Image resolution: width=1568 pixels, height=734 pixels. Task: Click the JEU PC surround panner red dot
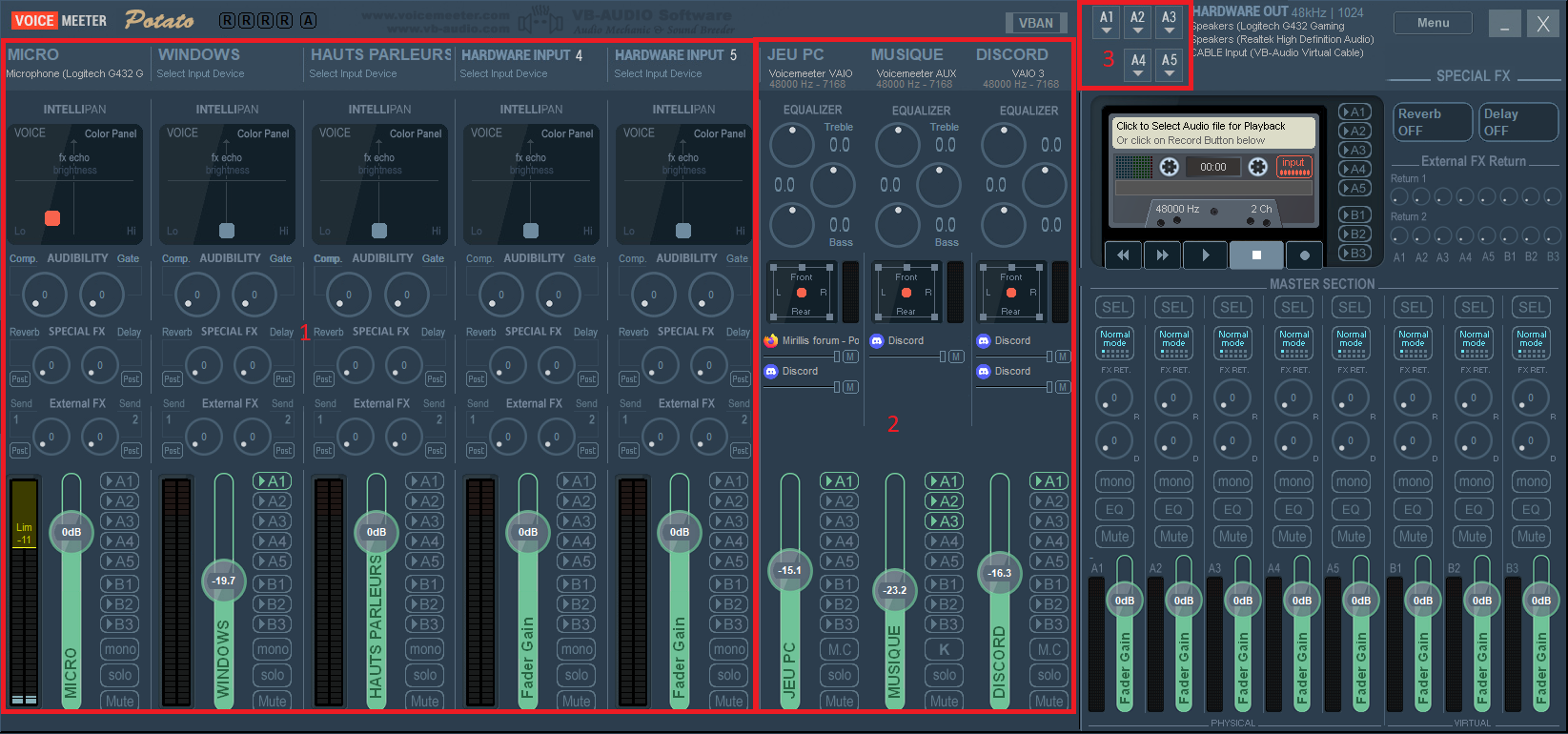point(802,293)
